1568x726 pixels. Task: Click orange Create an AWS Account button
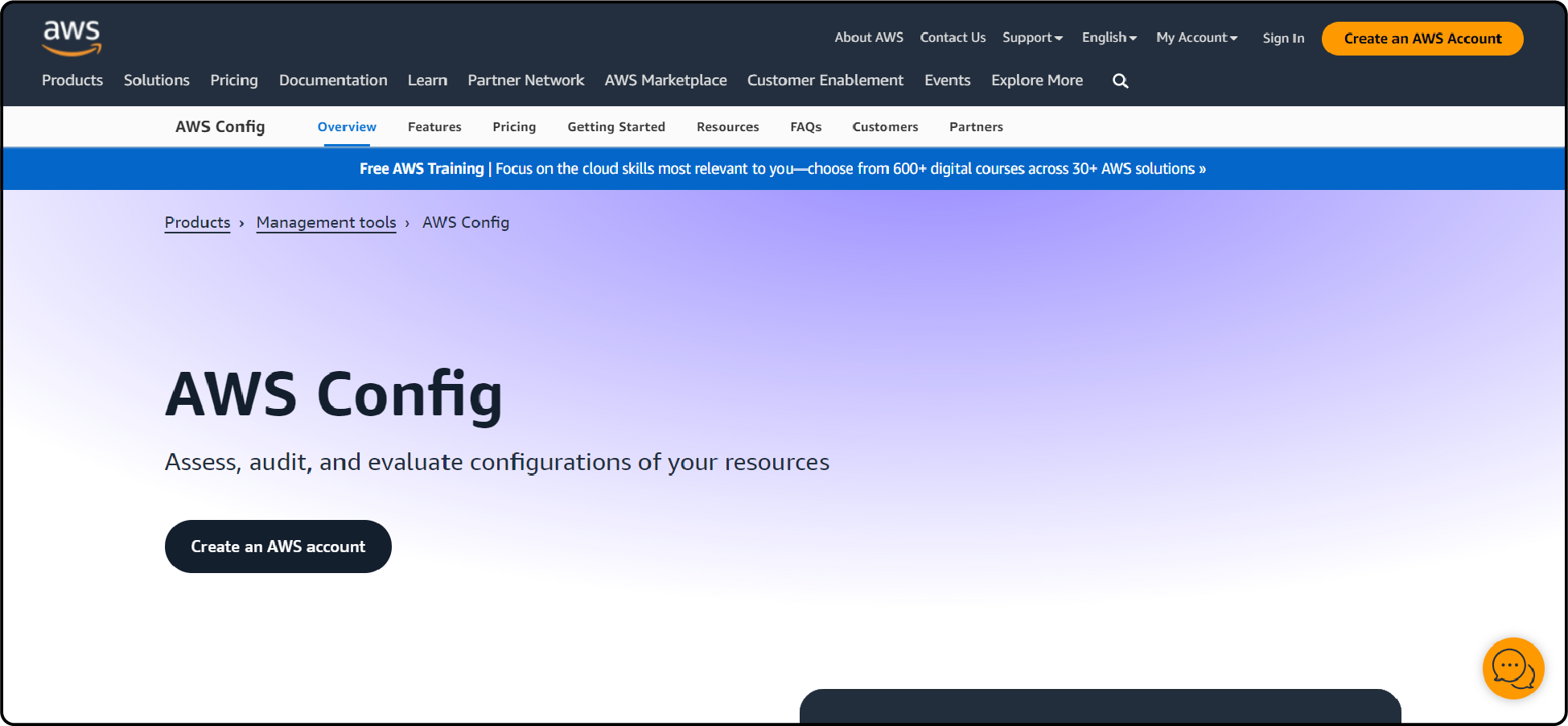[x=1422, y=39]
